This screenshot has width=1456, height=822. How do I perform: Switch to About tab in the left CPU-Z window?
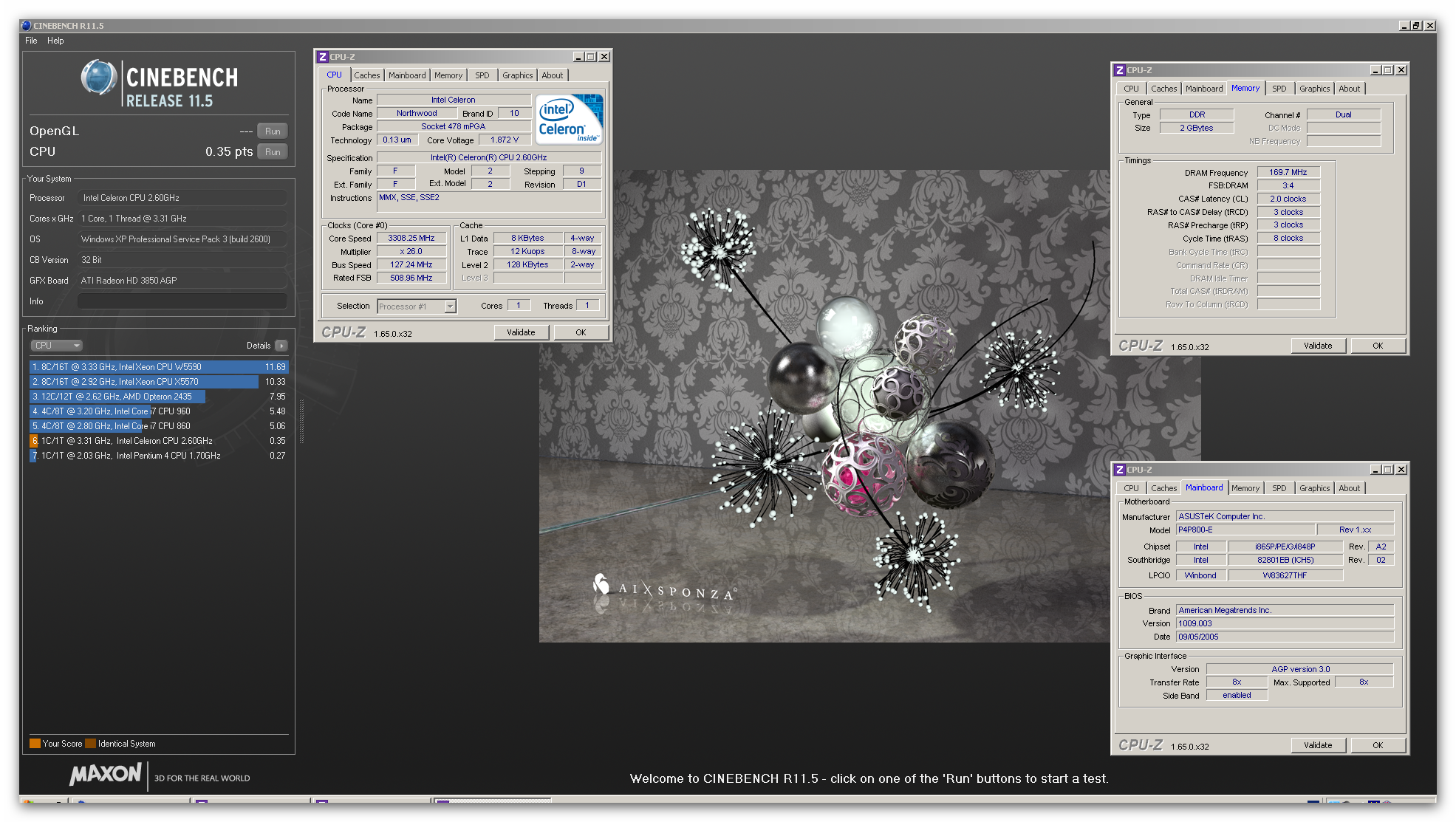553,75
